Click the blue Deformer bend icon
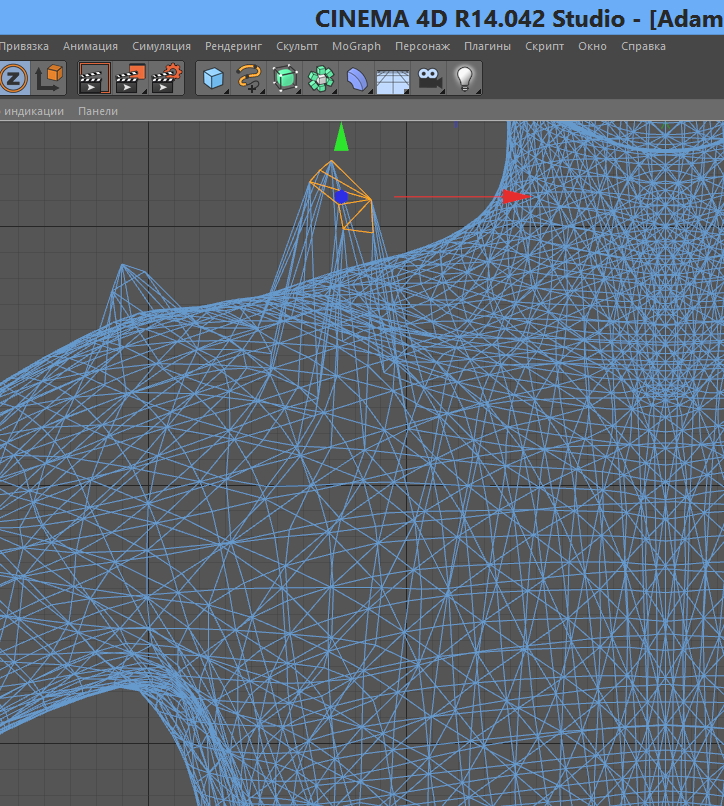The width and height of the screenshot is (724, 806). coord(357,78)
